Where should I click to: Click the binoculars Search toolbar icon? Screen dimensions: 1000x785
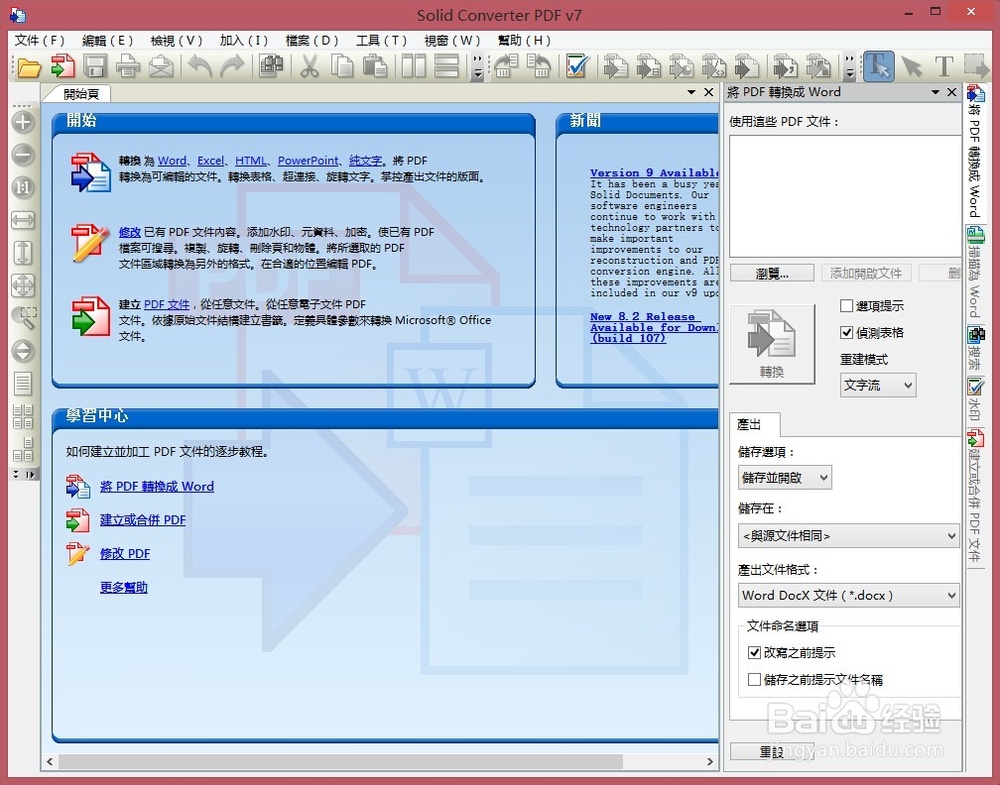pyautogui.click(x=271, y=66)
